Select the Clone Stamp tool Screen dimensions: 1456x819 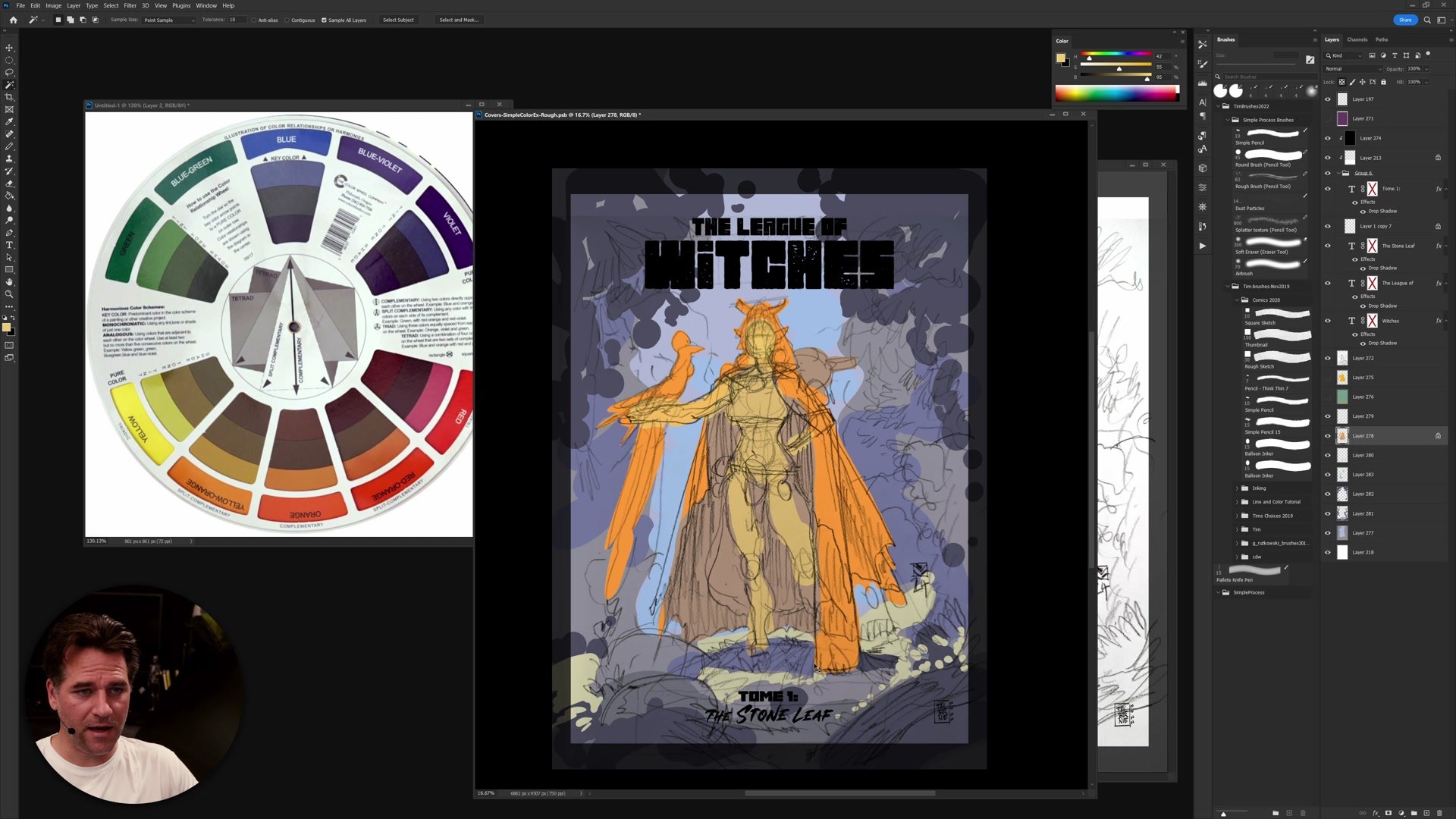[9, 158]
